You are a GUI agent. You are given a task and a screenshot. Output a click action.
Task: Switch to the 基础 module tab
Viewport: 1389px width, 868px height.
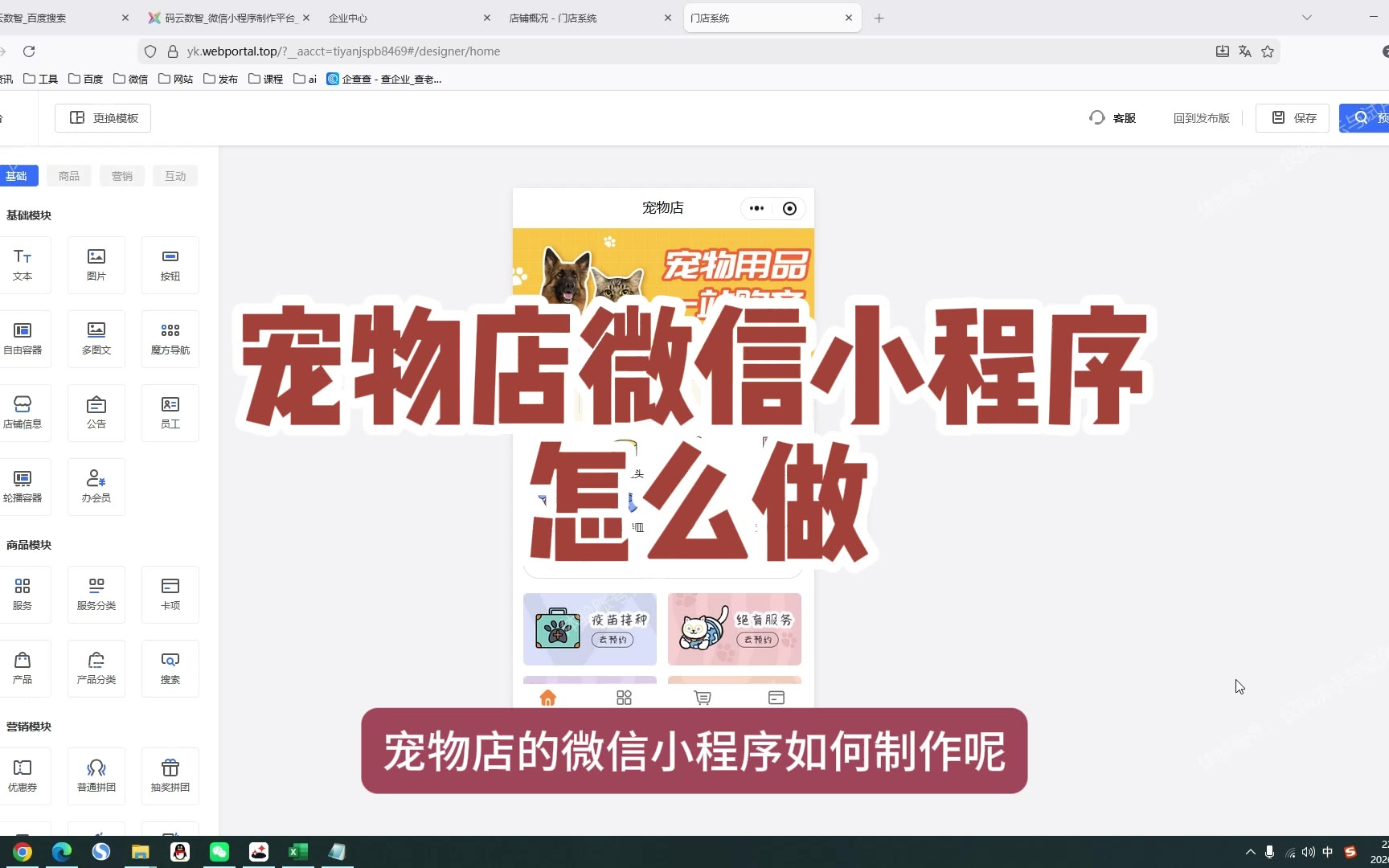(x=18, y=176)
